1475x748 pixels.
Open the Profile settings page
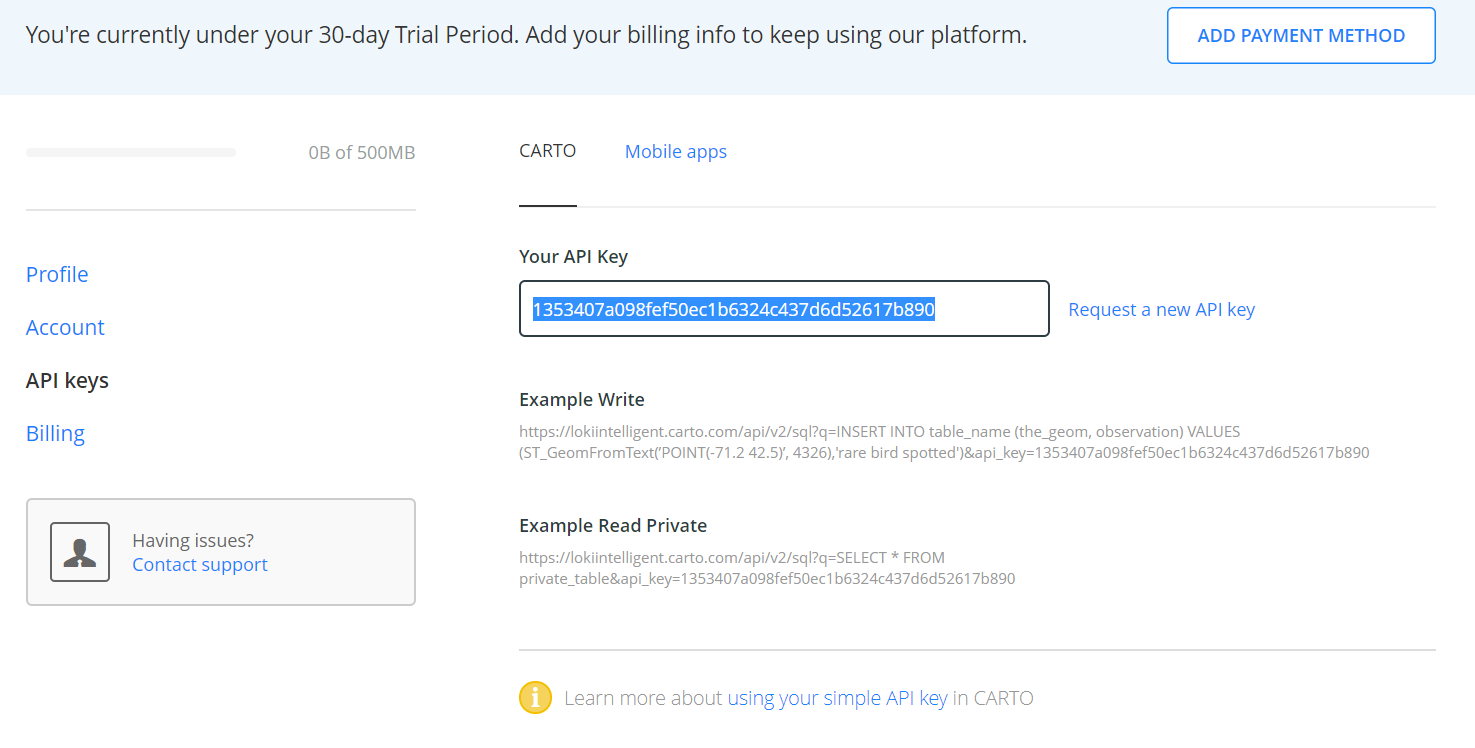pyautogui.click(x=57, y=274)
